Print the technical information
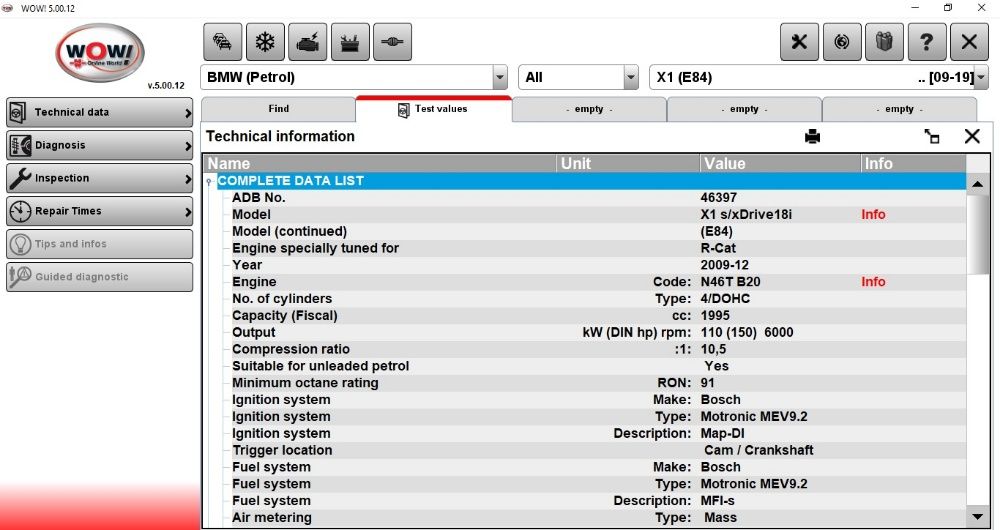This screenshot has height=530, width=1000. click(x=812, y=136)
